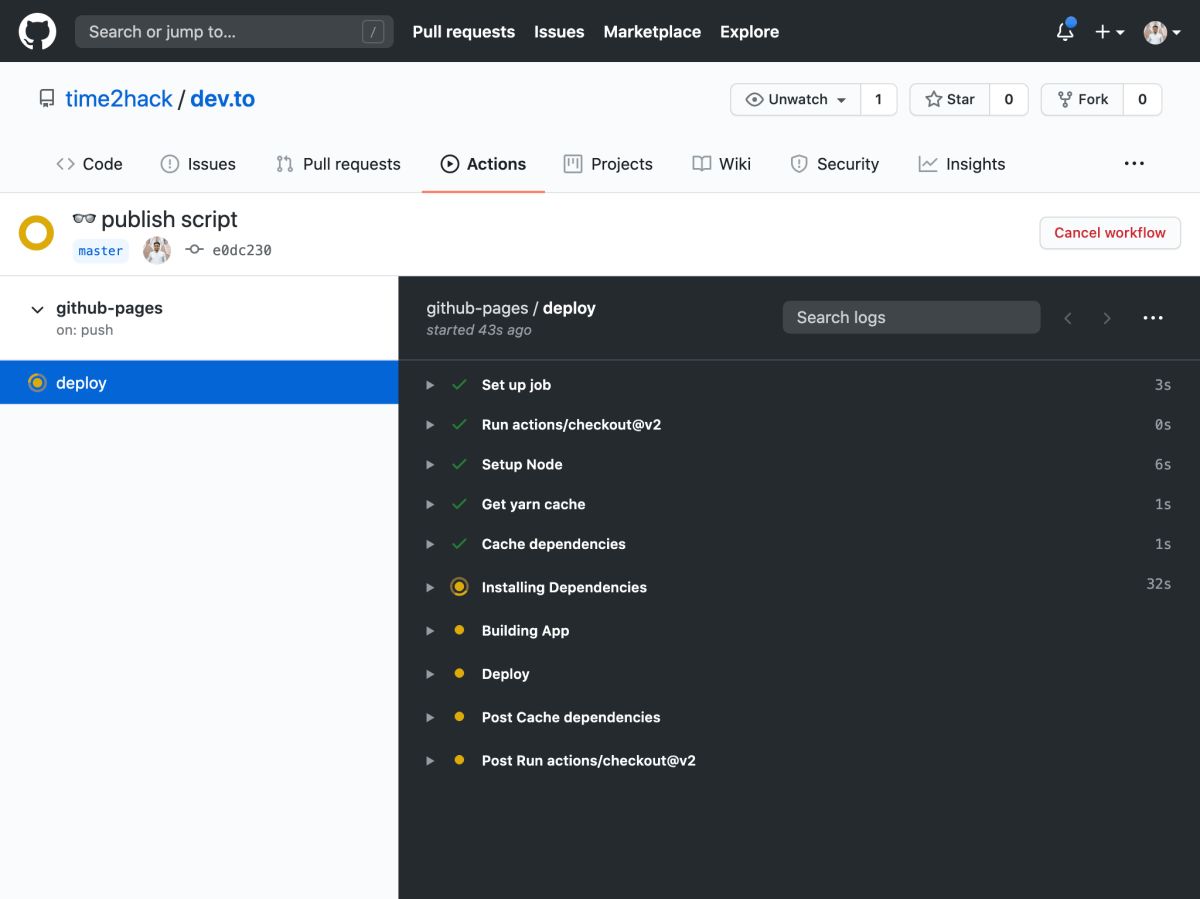The width and height of the screenshot is (1200, 899).
Task: Collapse the github-pages workflow group
Action: coord(37,310)
